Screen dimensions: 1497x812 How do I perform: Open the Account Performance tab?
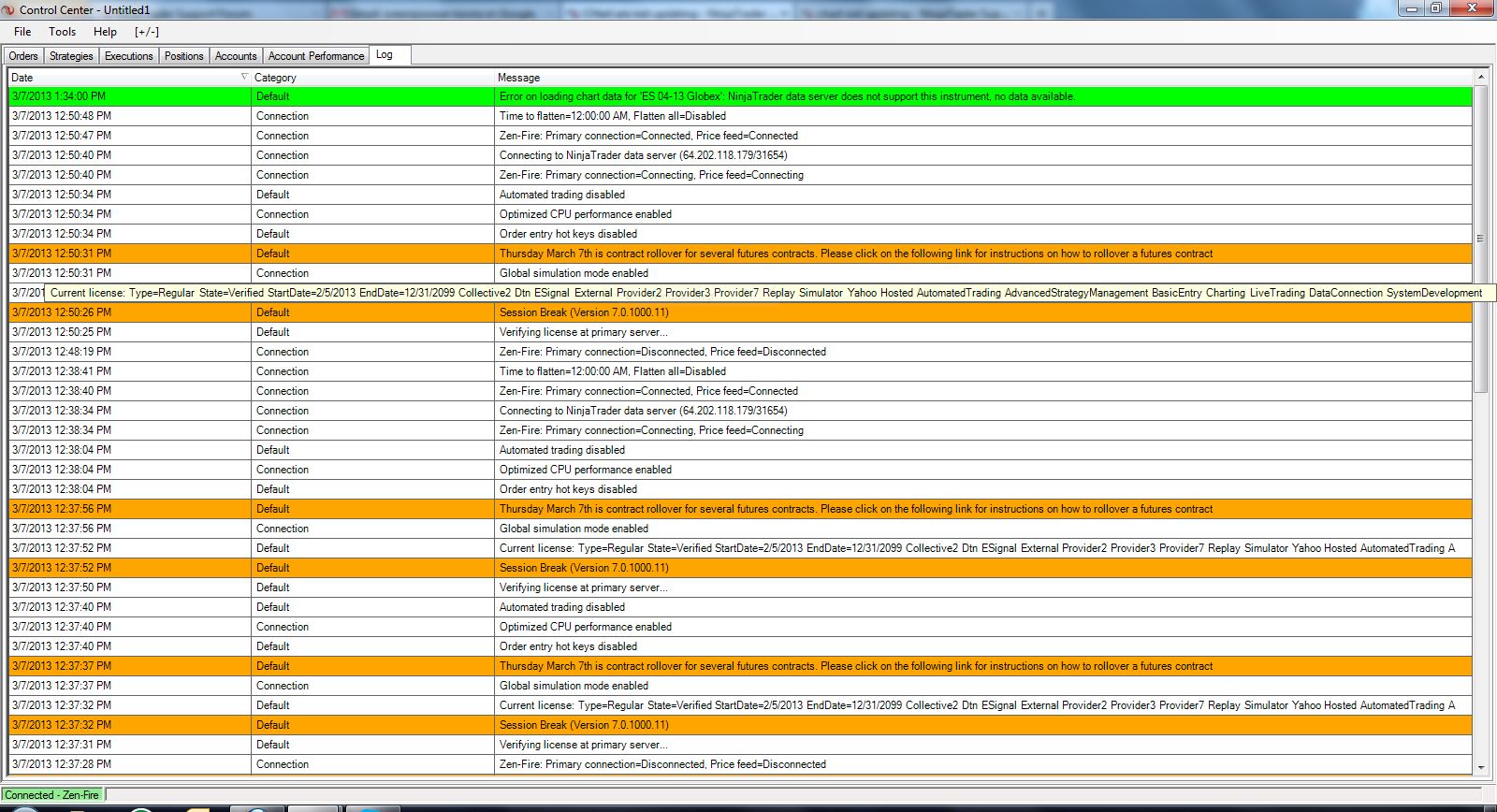pyautogui.click(x=316, y=56)
